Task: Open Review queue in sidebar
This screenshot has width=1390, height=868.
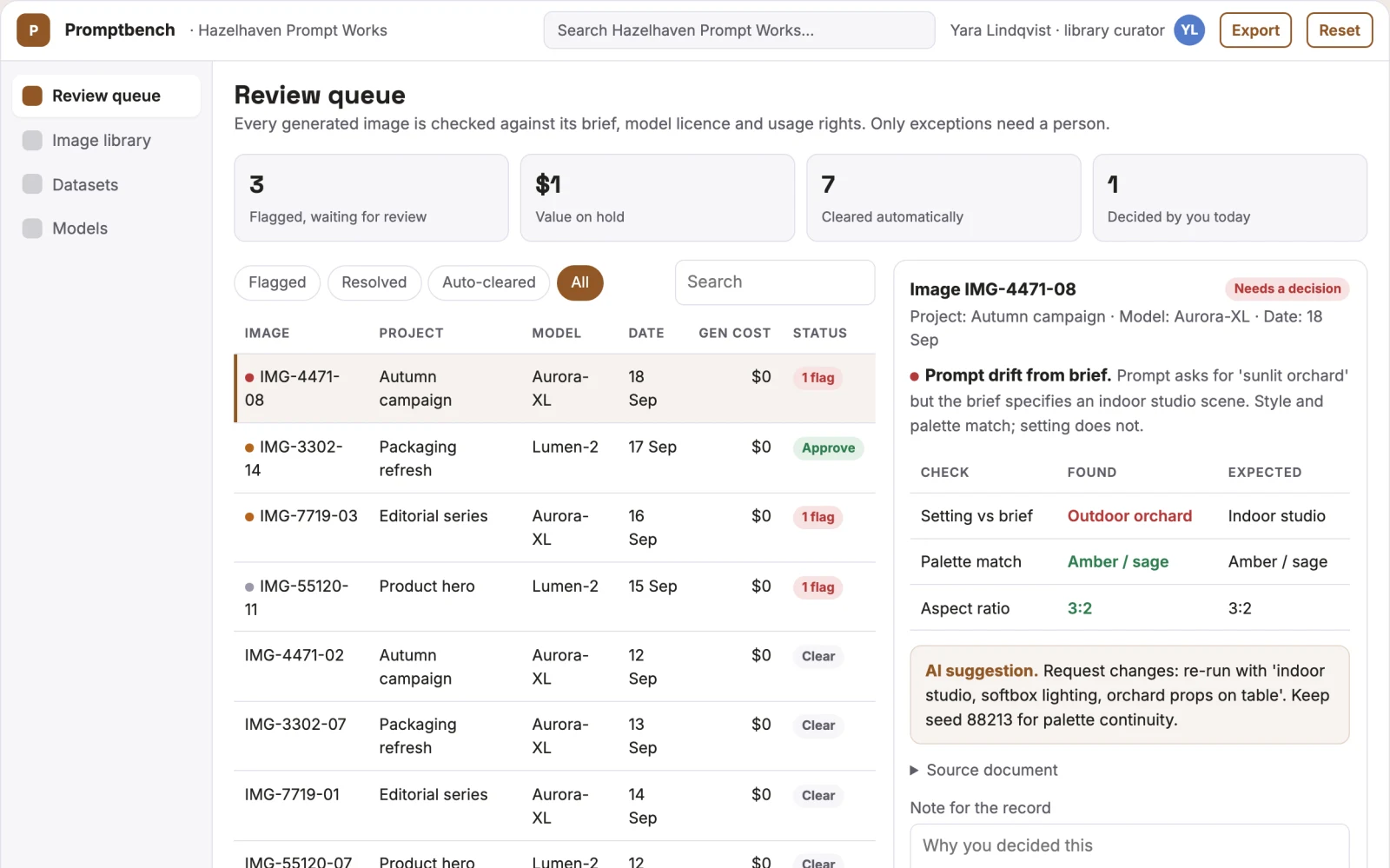Action: click(x=106, y=96)
